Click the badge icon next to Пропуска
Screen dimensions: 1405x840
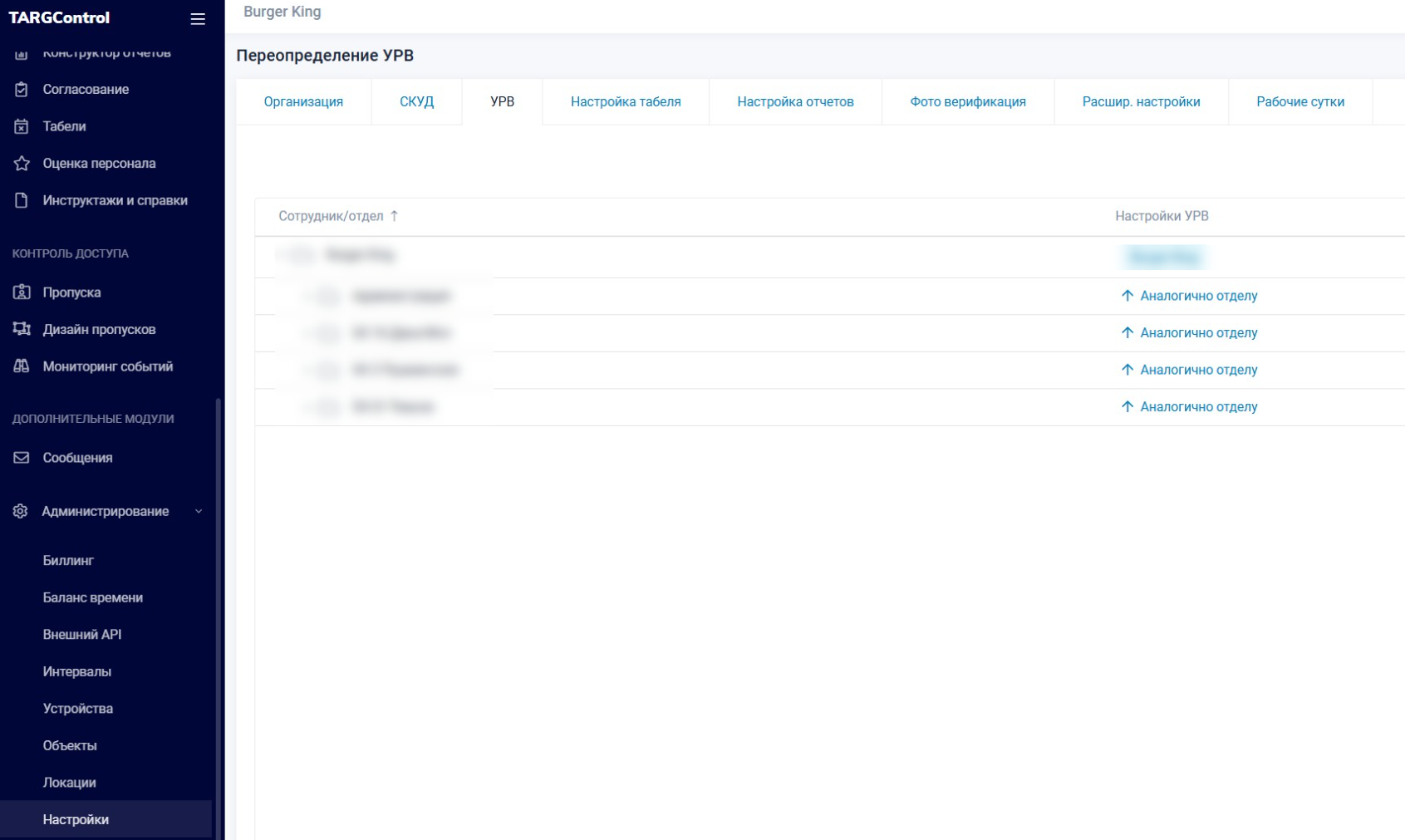(22, 292)
